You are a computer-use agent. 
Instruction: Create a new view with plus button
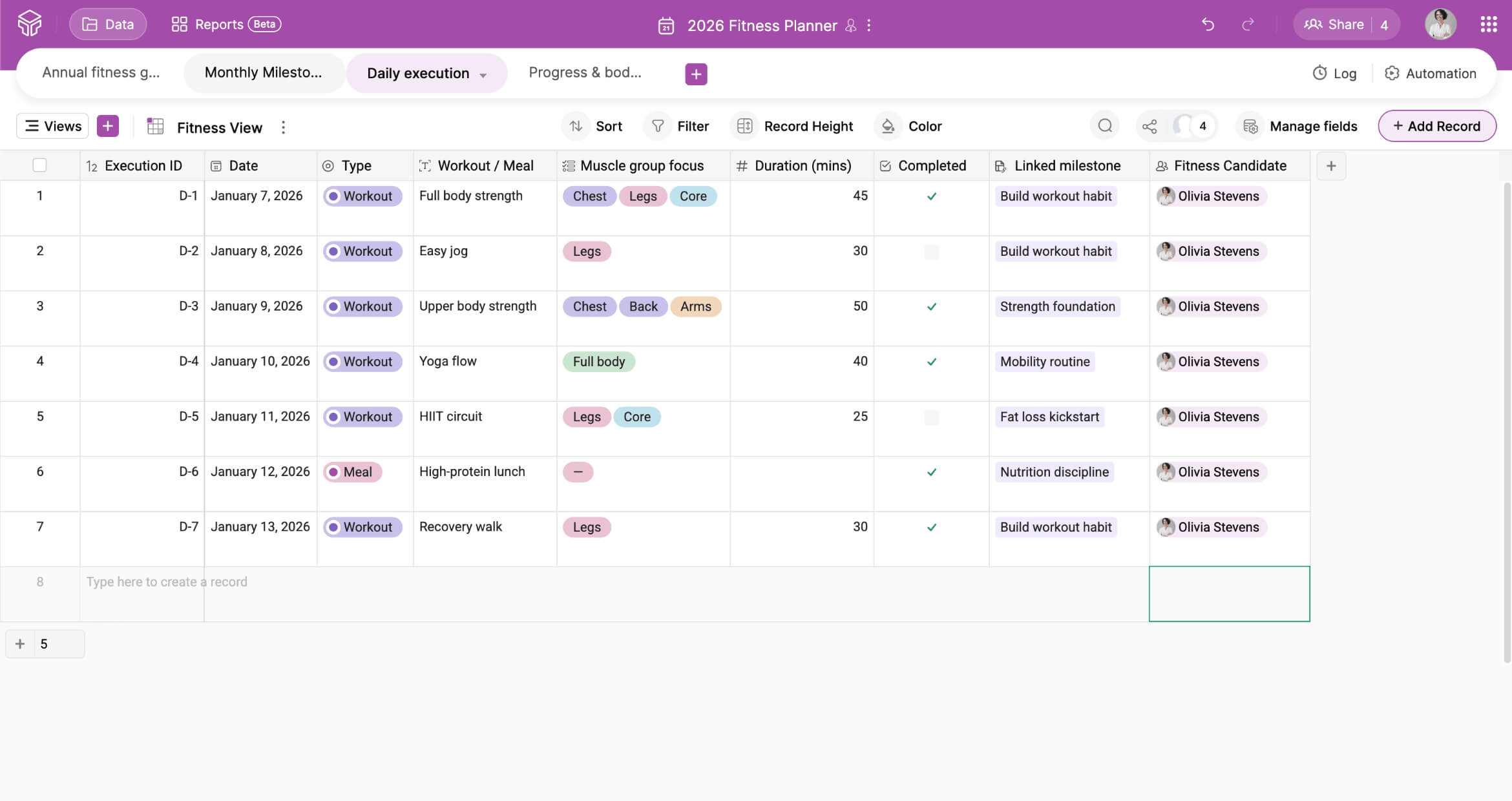(108, 126)
